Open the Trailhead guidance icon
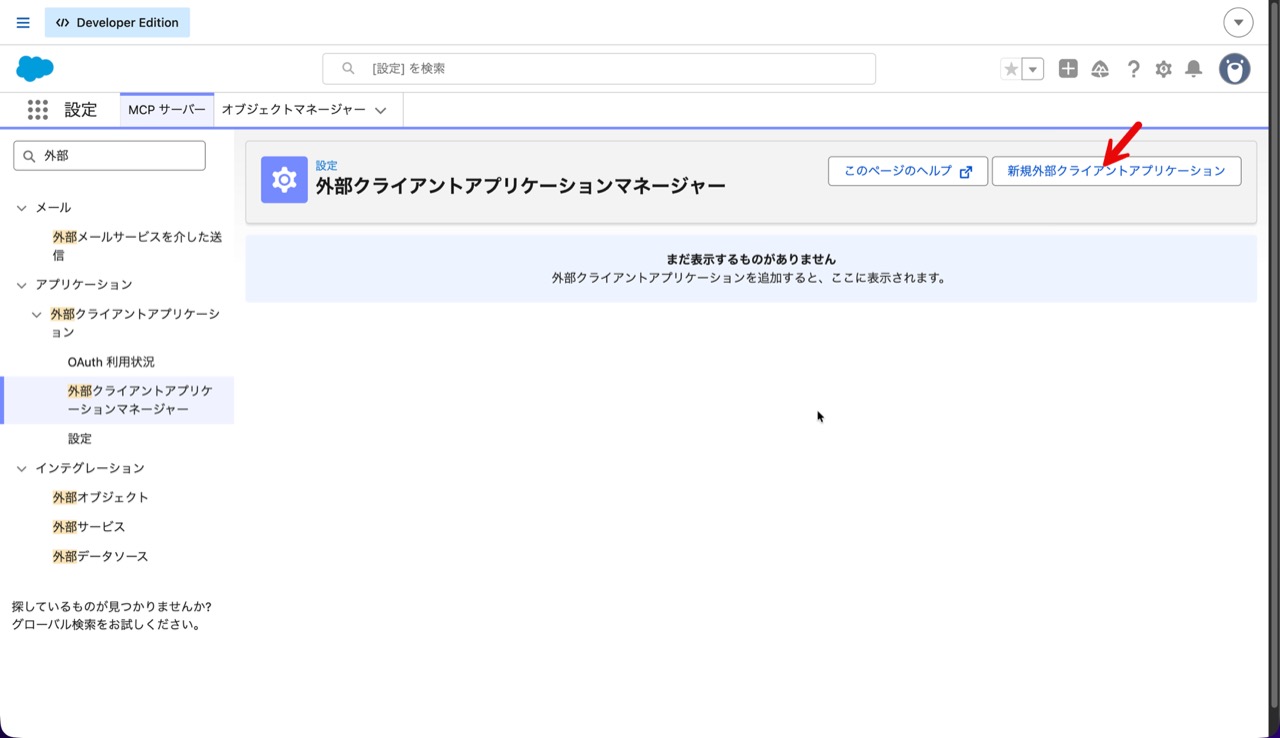The width and height of the screenshot is (1280, 738). pyautogui.click(x=1100, y=69)
